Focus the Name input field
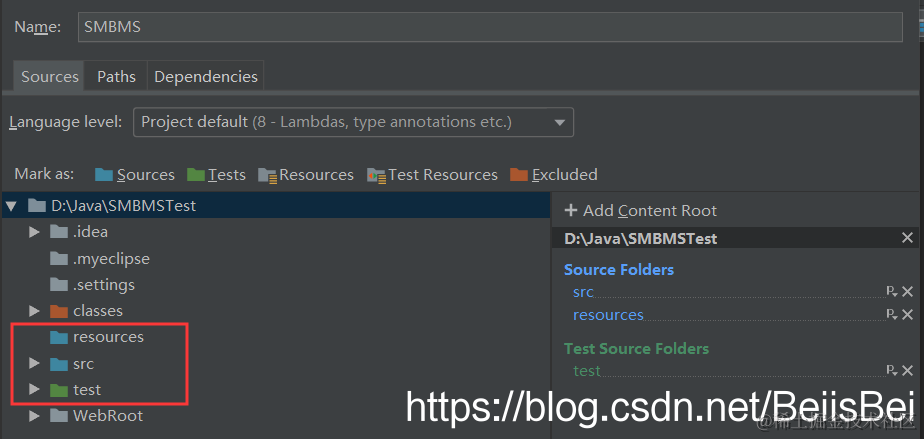This screenshot has height=439, width=924. click(x=490, y=27)
